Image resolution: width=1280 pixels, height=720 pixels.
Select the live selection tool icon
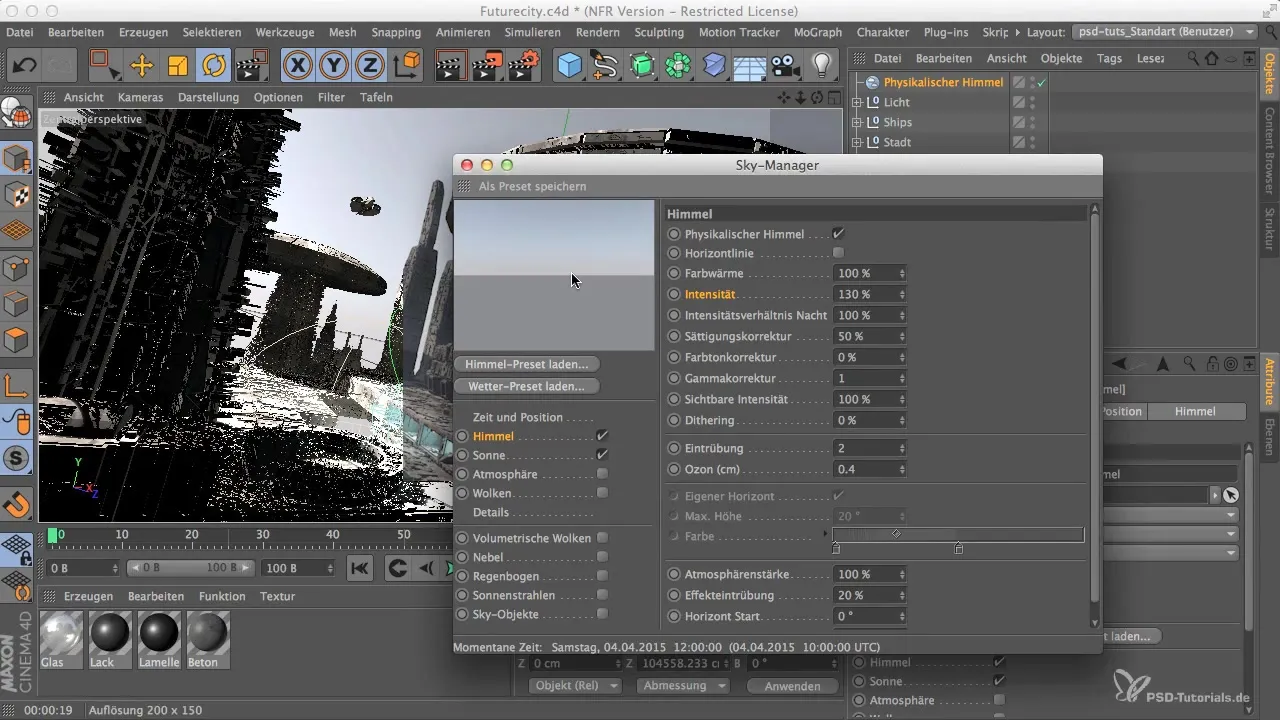click(105, 66)
